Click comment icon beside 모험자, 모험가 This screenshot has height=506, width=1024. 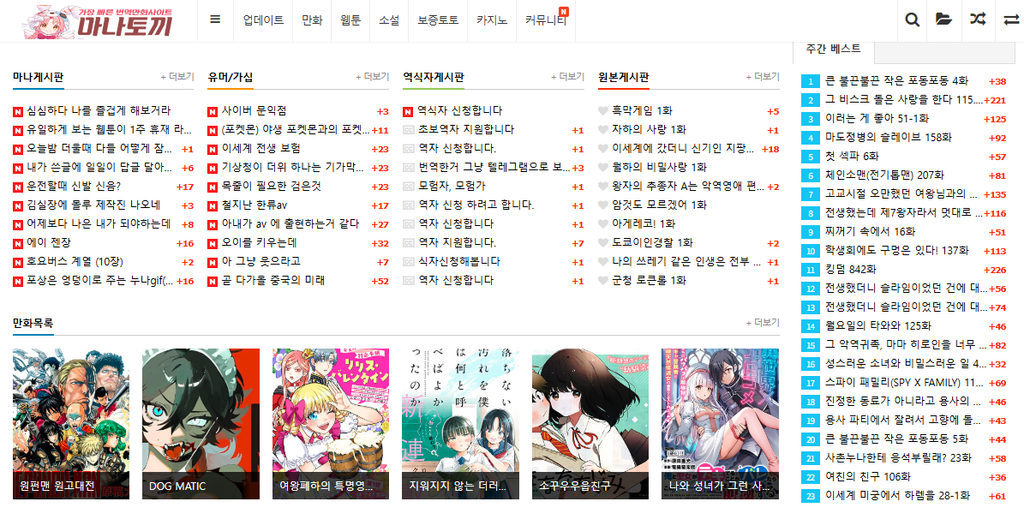409,186
